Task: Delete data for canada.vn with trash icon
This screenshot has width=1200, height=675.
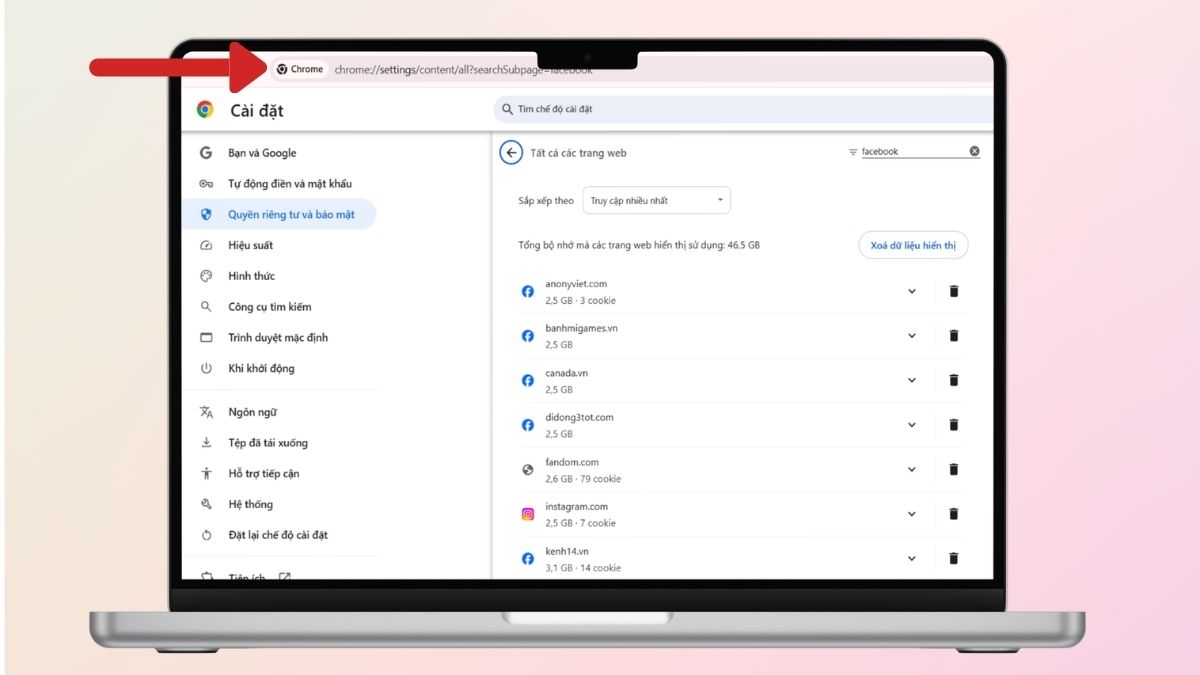Action: [x=954, y=380]
